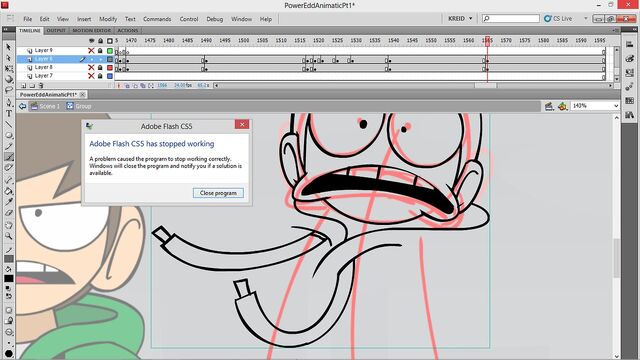Image resolution: width=640 pixels, height=360 pixels.
Task: Select Layer 9 row
Action: [66, 51]
